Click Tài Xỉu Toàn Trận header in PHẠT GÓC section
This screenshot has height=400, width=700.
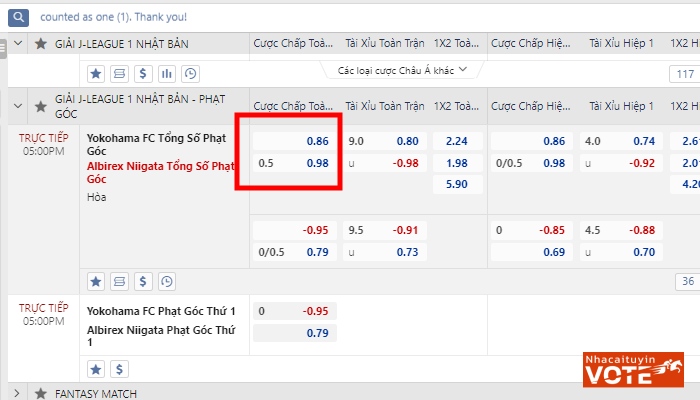[384, 106]
